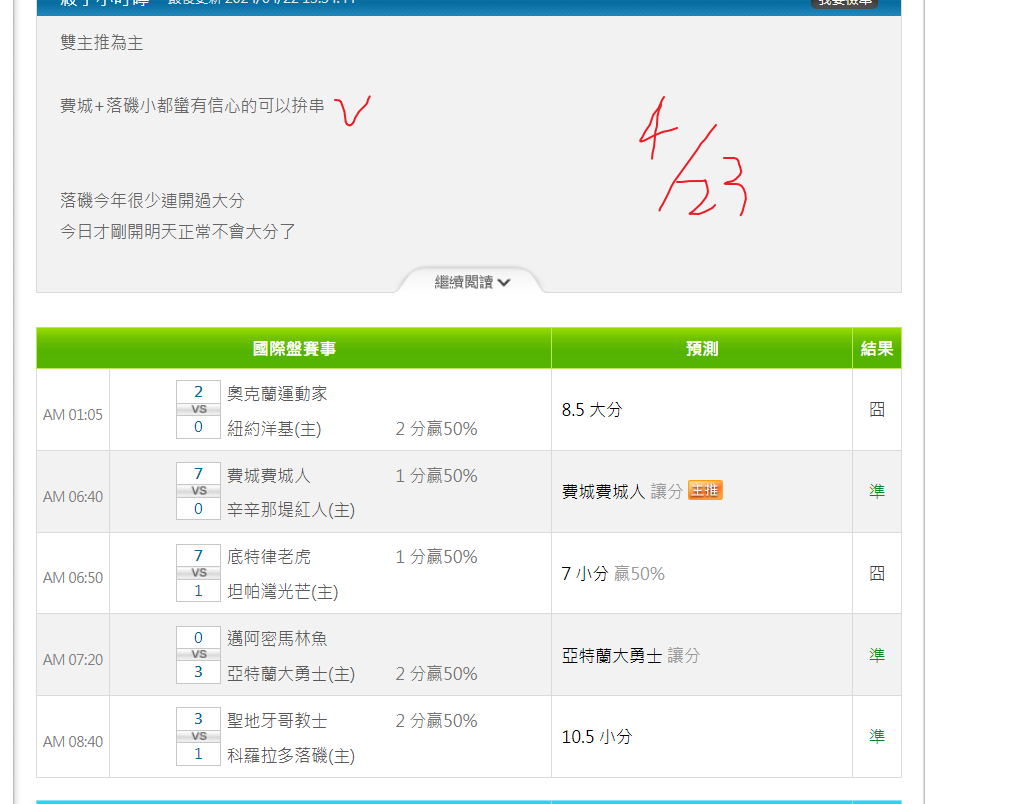Viewport: 1010px width, 804px height.
Task: Expand the 繼續閱讀 section
Action: tap(472, 282)
